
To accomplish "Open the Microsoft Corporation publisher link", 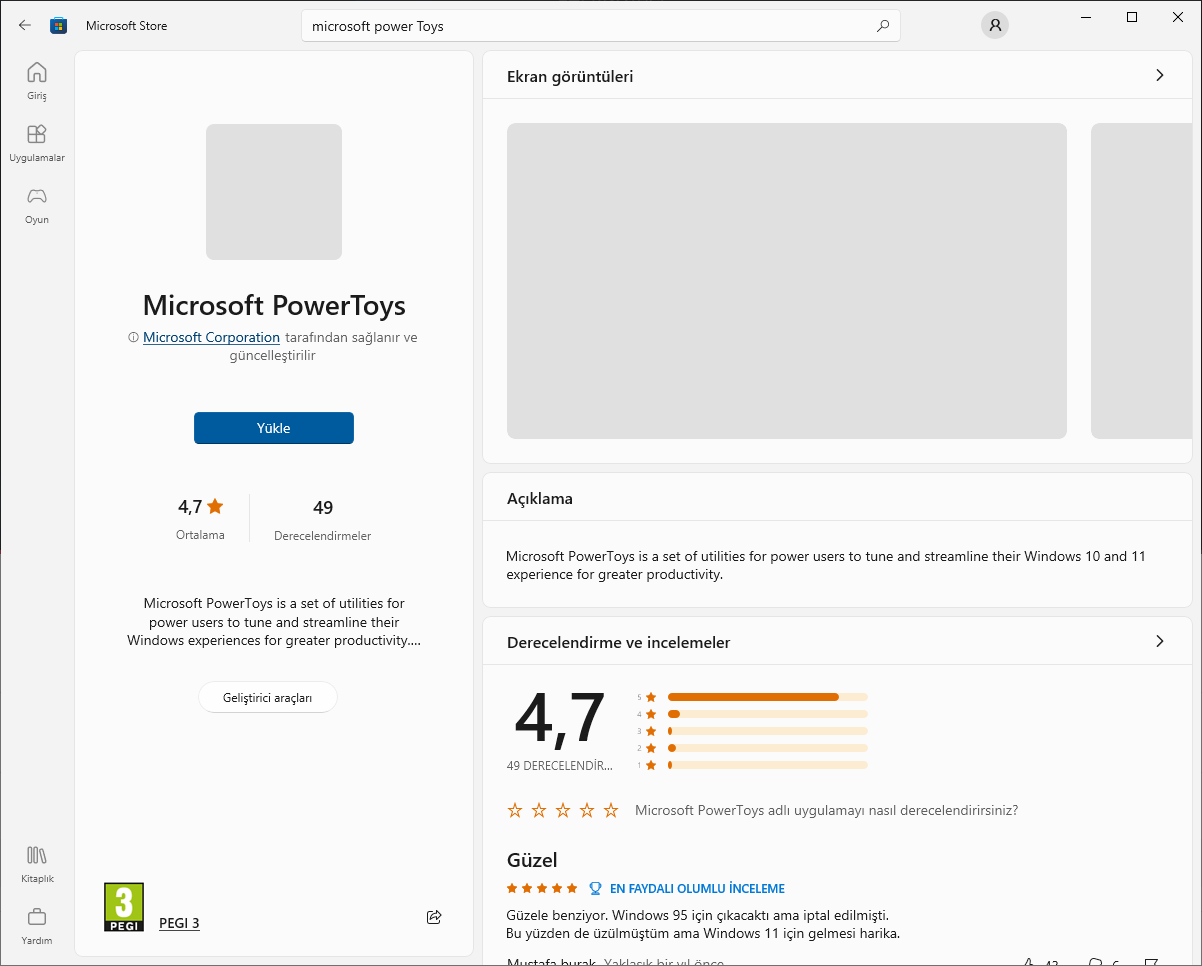I will click(x=211, y=338).
